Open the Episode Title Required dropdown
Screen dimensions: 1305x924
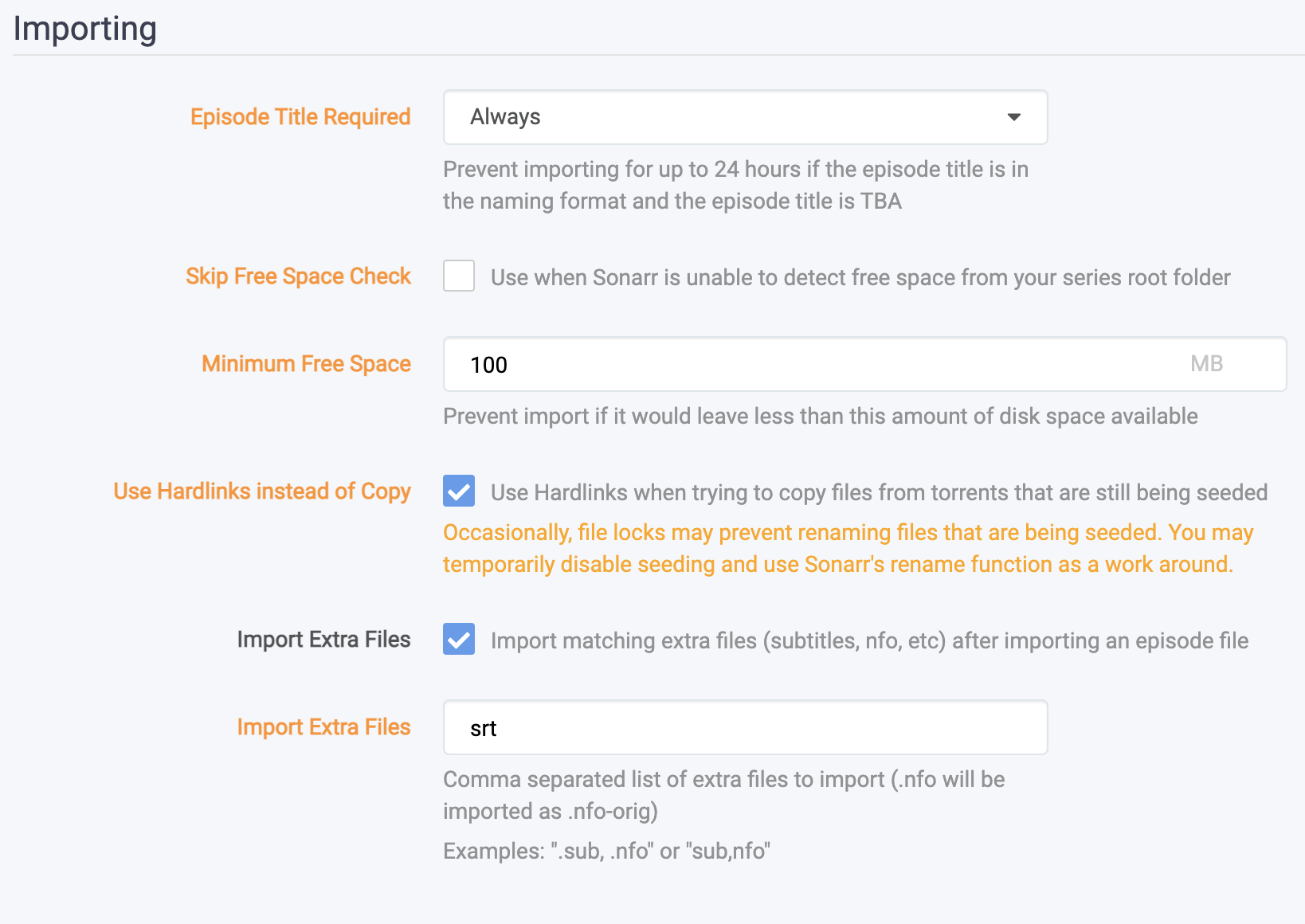point(744,117)
